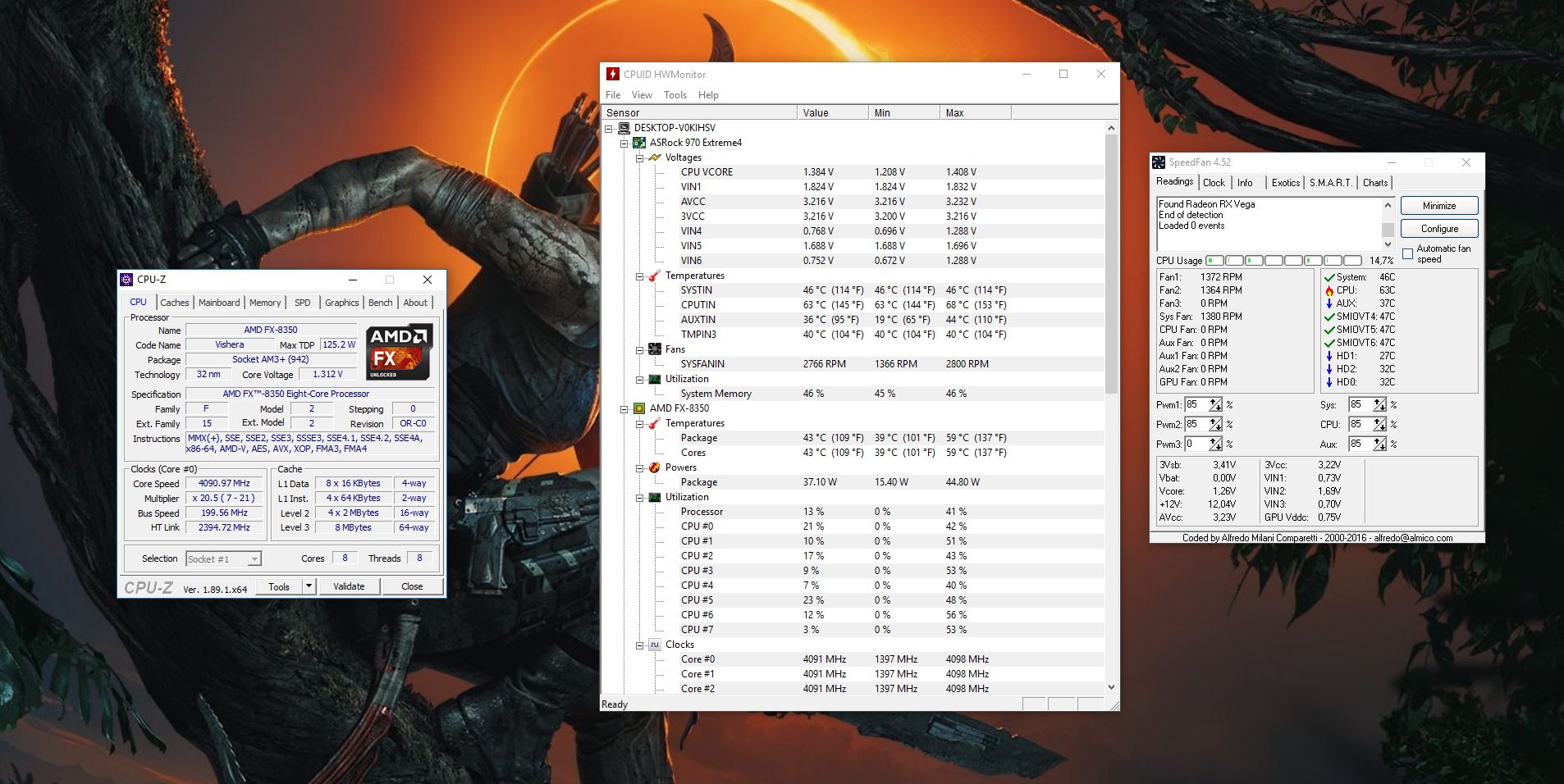This screenshot has height=784, width=1564.
Task: Click the SpeedFan title bar fan icon
Action: point(1159,162)
